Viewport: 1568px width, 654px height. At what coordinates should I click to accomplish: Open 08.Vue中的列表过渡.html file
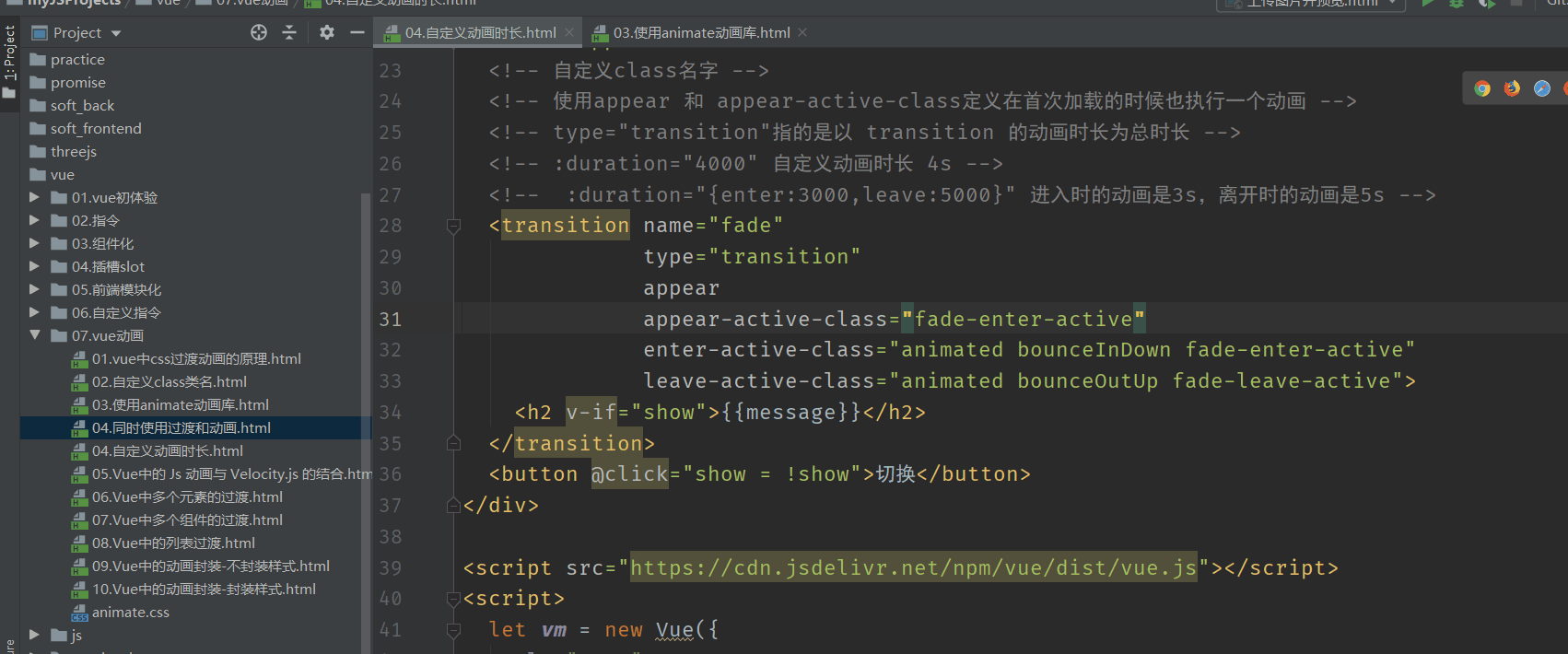(173, 543)
